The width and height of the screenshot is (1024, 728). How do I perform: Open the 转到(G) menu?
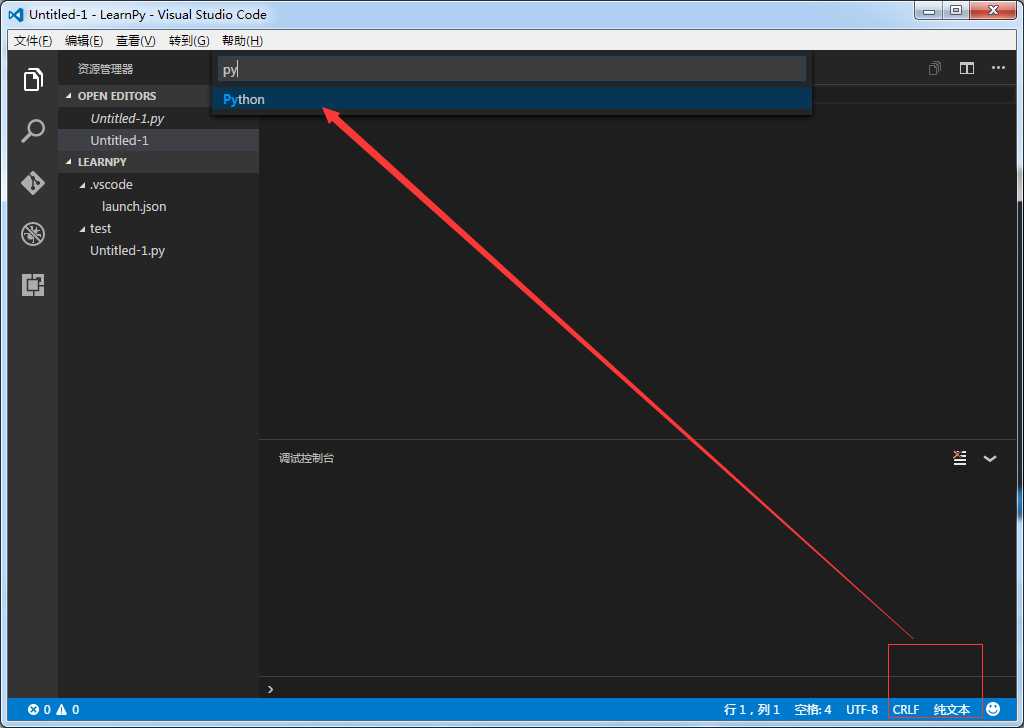(189, 40)
